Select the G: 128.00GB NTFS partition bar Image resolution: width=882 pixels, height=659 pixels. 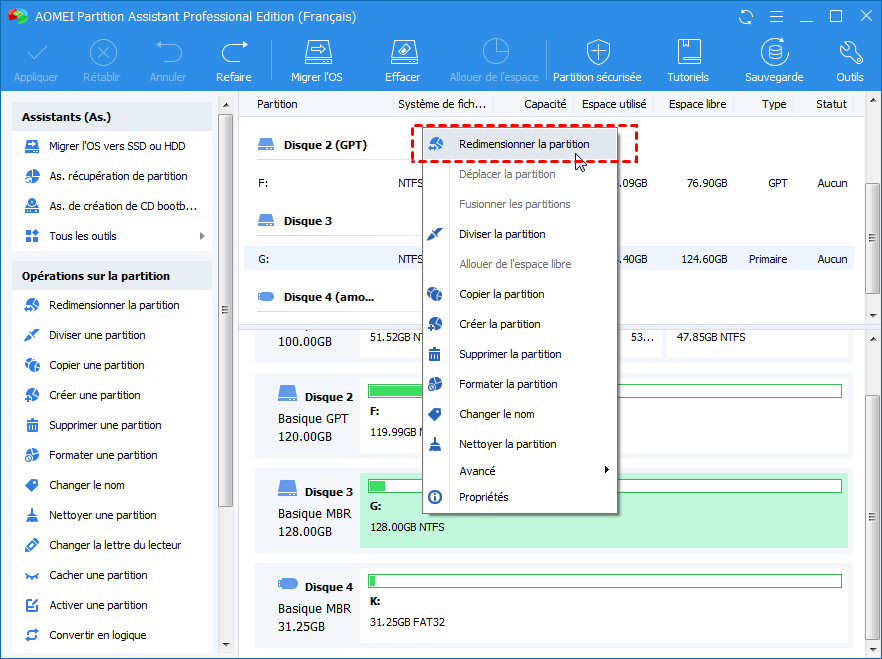click(604, 511)
